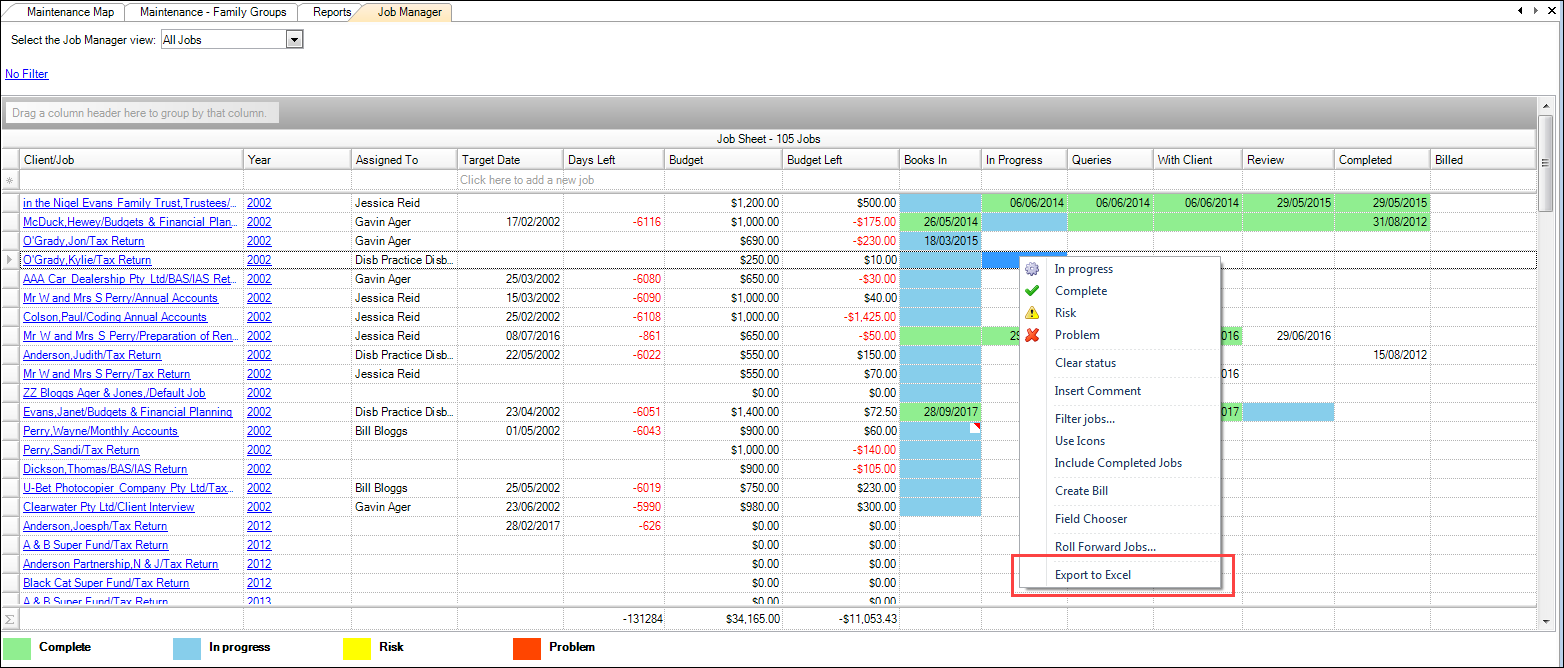Open the Reports tab
The width and height of the screenshot is (1564, 668).
tap(331, 12)
